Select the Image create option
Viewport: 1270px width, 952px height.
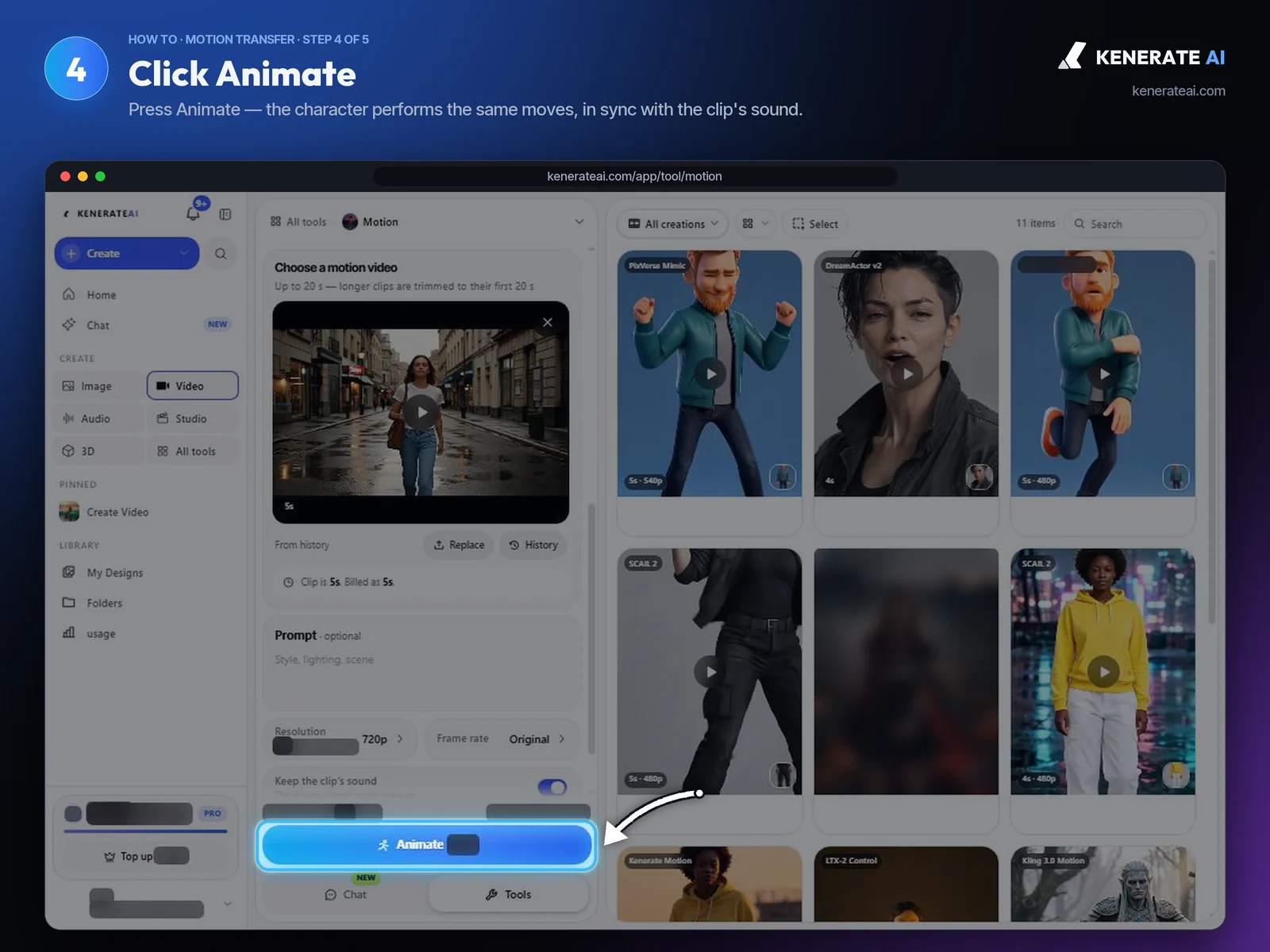[100, 386]
